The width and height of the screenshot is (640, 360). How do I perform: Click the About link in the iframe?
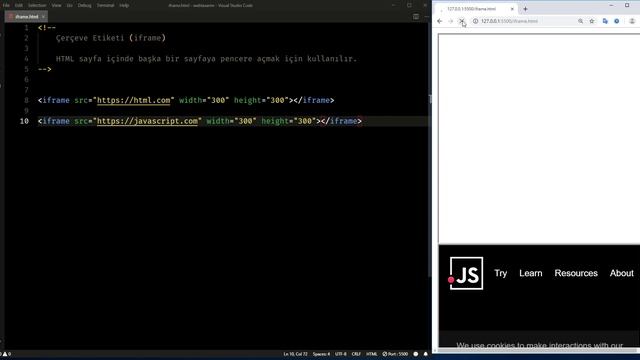coord(622,273)
